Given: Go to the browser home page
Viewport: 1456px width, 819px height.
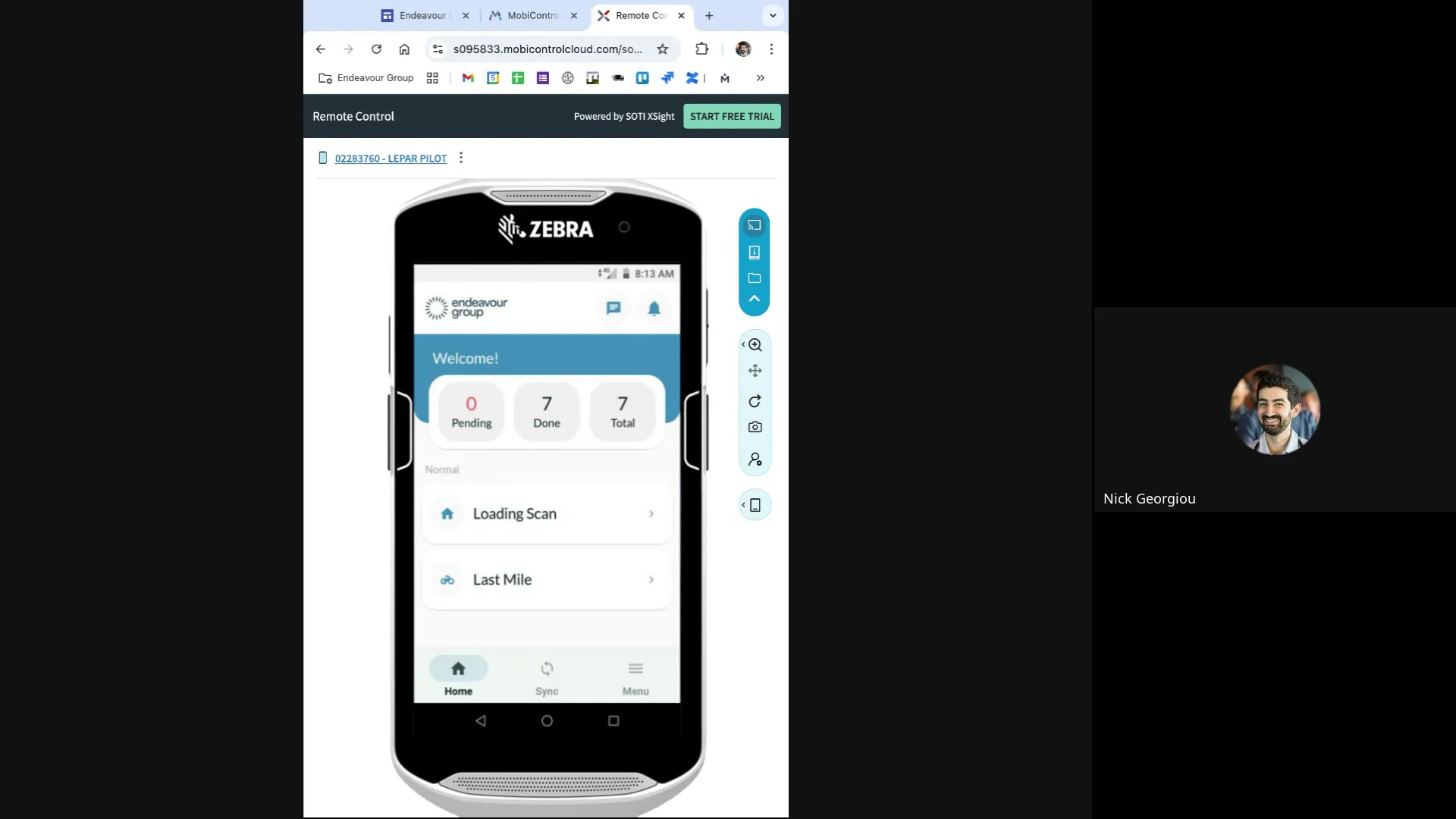Looking at the screenshot, I should (x=404, y=49).
